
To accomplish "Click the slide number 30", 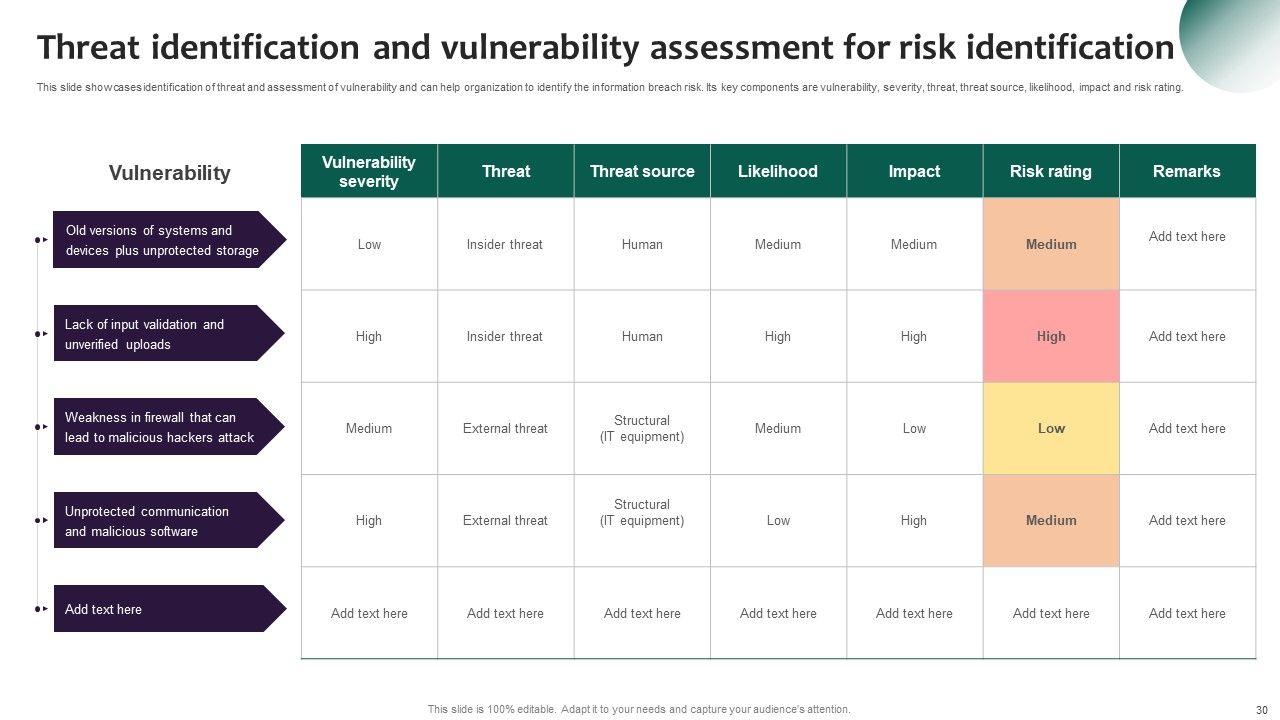I will pos(1261,710).
